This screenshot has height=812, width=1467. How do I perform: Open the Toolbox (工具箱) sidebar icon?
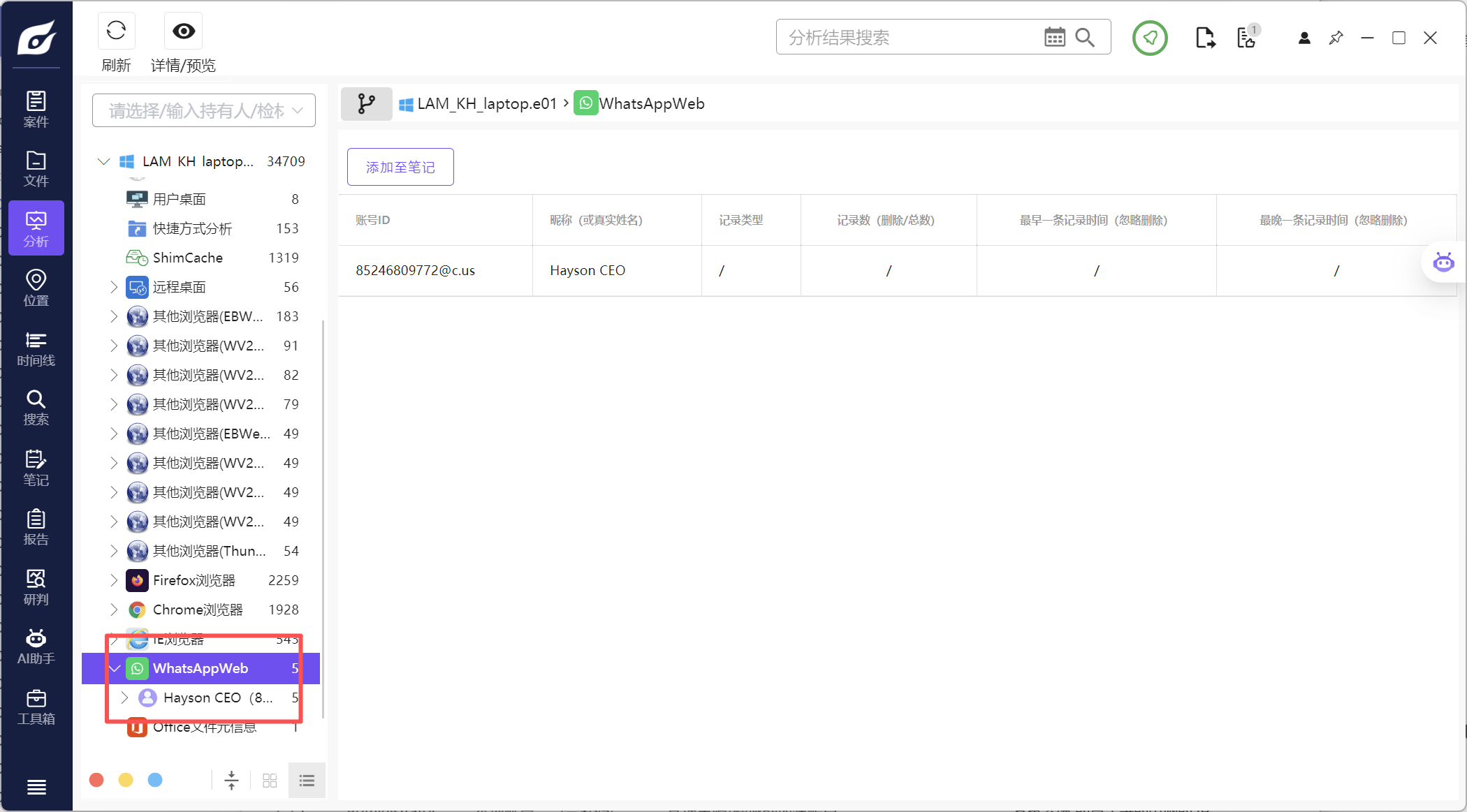coord(36,707)
